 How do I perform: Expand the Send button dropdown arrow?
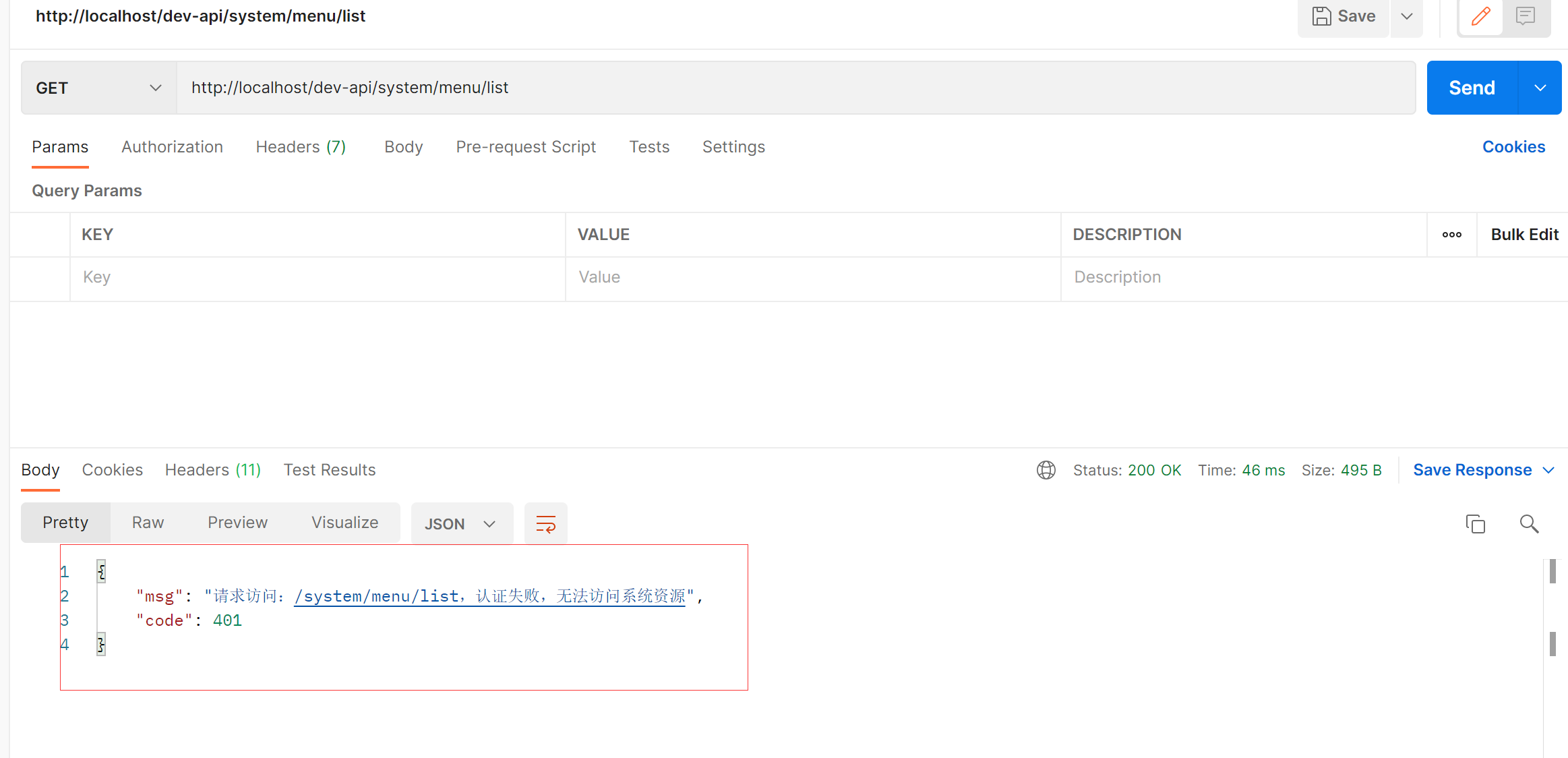1540,87
